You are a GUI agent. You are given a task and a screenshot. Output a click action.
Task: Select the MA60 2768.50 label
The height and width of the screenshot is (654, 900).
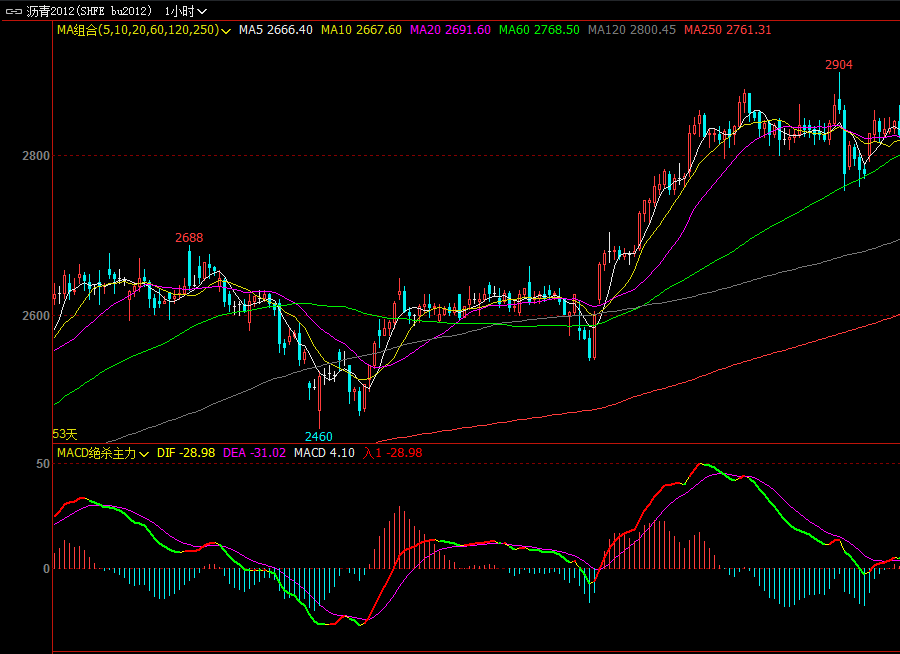click(539, 30)
